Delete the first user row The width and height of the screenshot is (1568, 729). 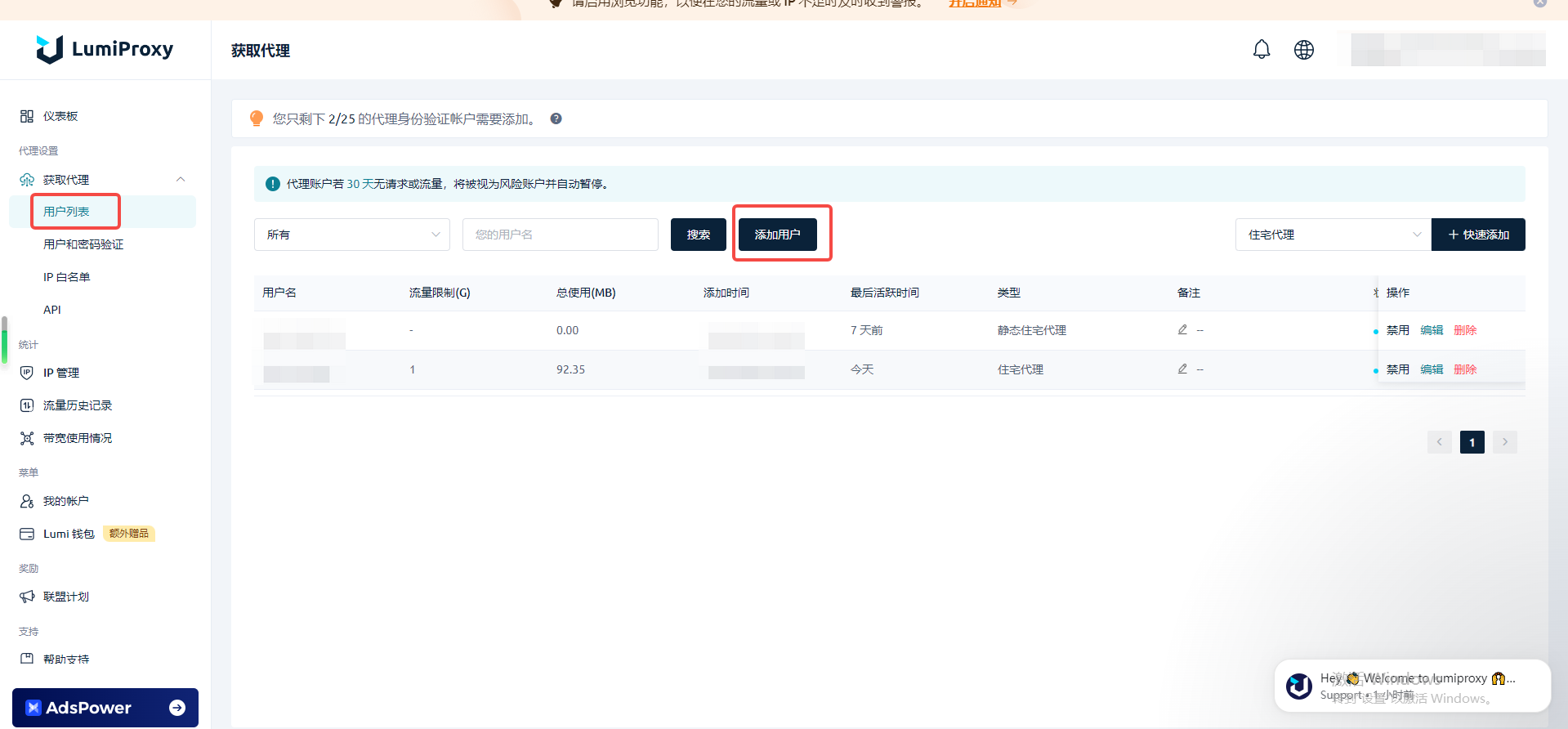pos(1465,330)
